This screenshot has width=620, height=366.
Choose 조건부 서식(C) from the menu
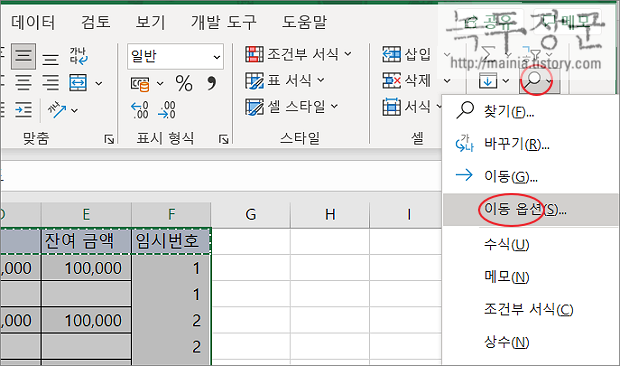[530, 309]
